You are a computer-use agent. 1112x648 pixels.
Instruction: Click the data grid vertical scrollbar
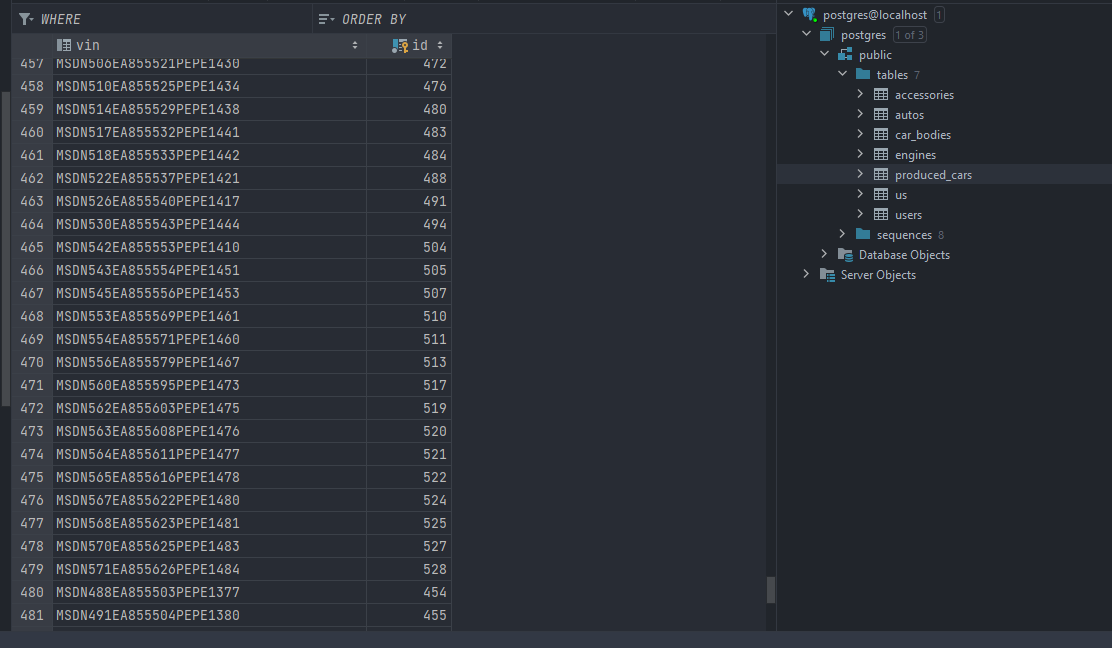pos(769,590)
